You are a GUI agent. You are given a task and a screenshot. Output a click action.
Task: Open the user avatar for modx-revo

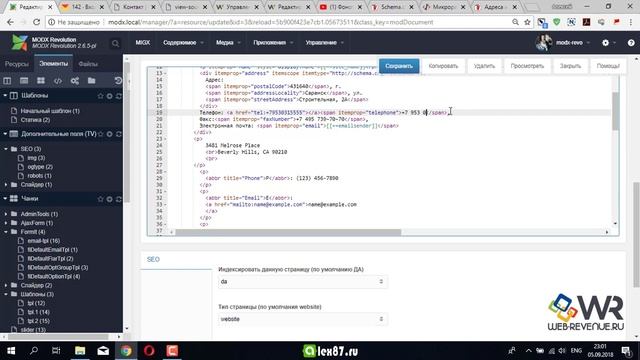click(543, 42)
